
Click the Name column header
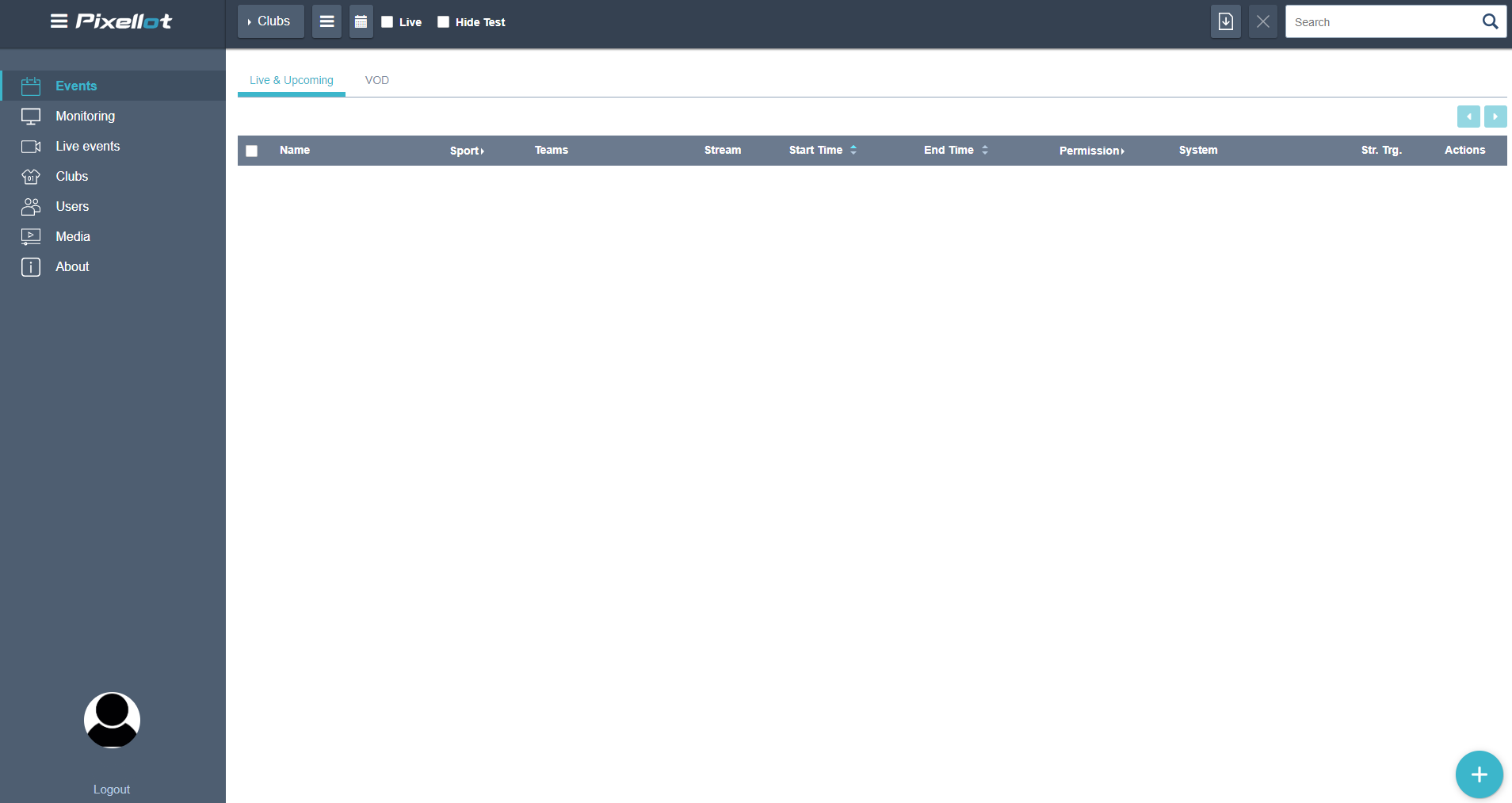295,150
